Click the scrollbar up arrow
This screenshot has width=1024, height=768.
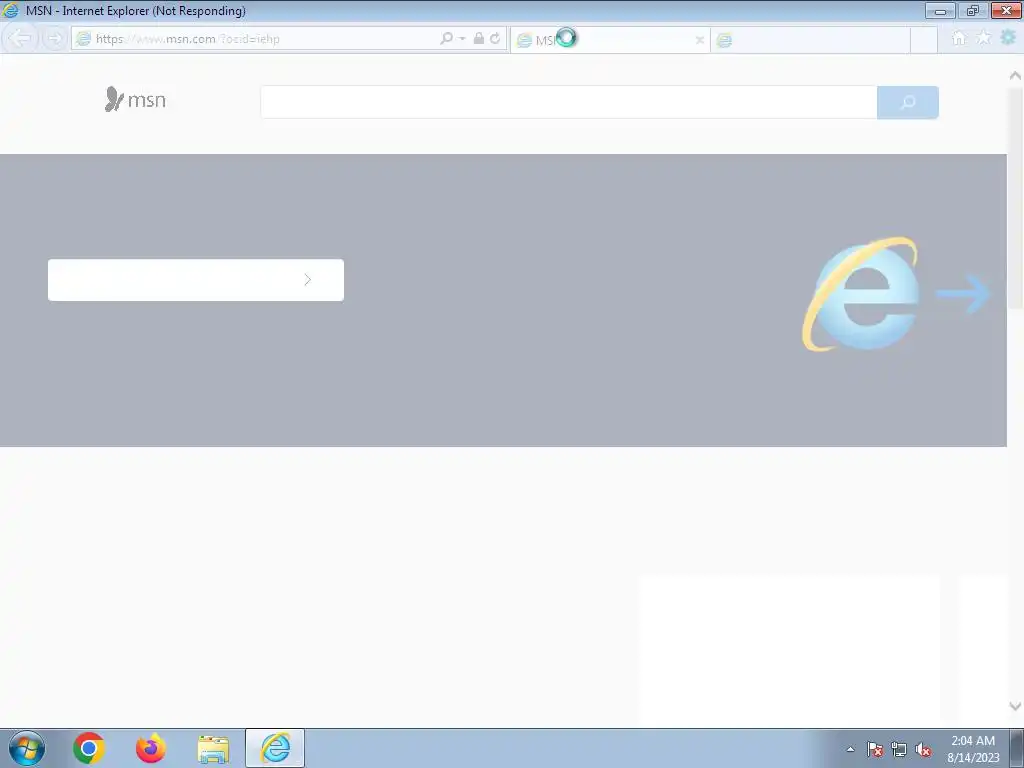click(x=1015, y=76)
